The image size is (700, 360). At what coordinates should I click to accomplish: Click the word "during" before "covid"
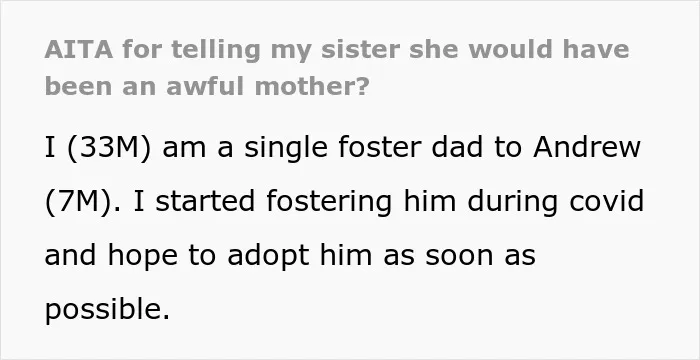click(x=512, y=202)
